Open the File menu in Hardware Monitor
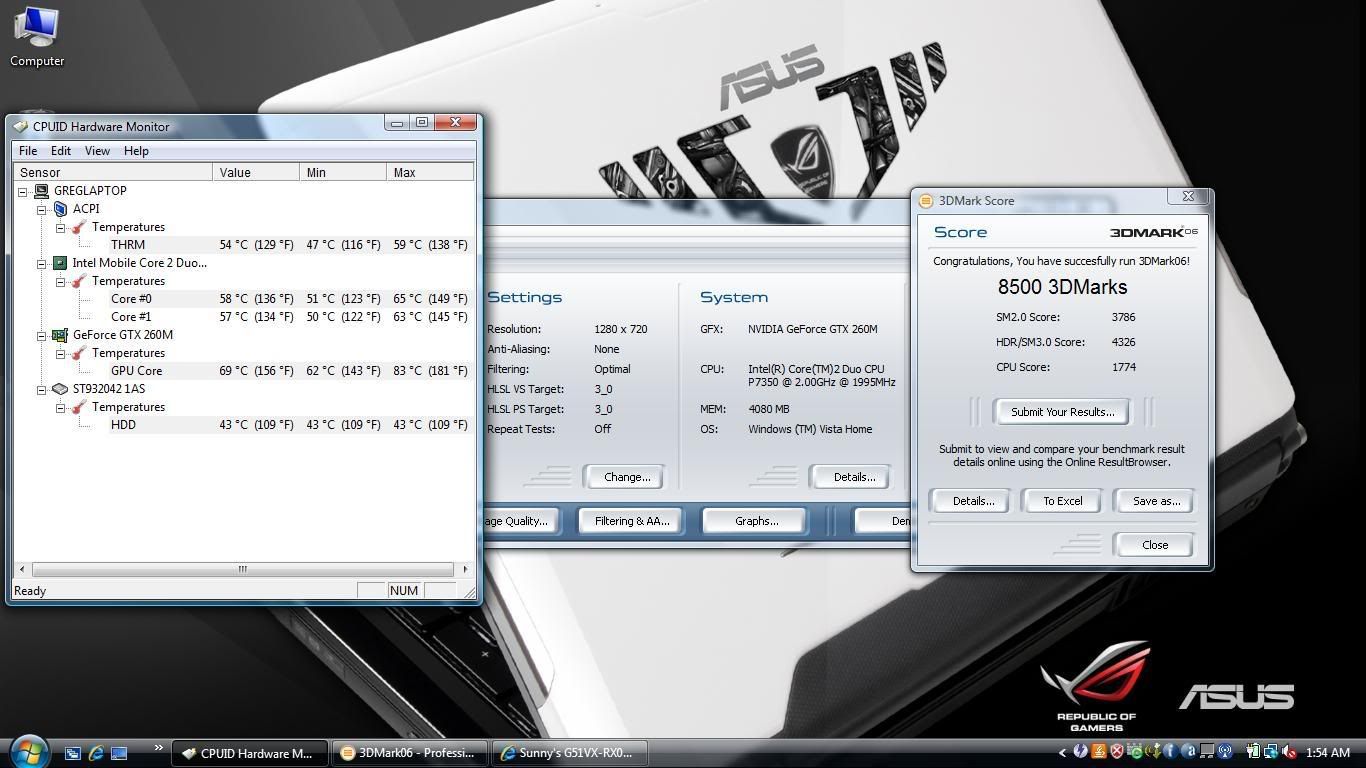The height and width of the screenshot is (768, 1366). coord(28,151)
